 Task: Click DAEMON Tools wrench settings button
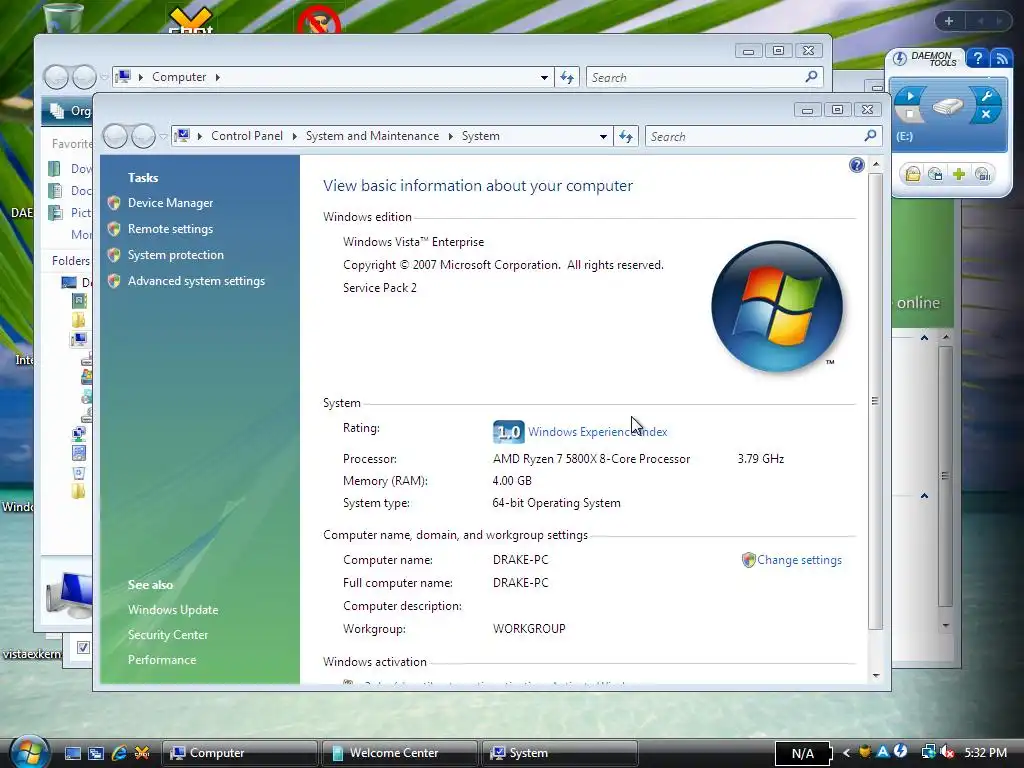[986, 96]
